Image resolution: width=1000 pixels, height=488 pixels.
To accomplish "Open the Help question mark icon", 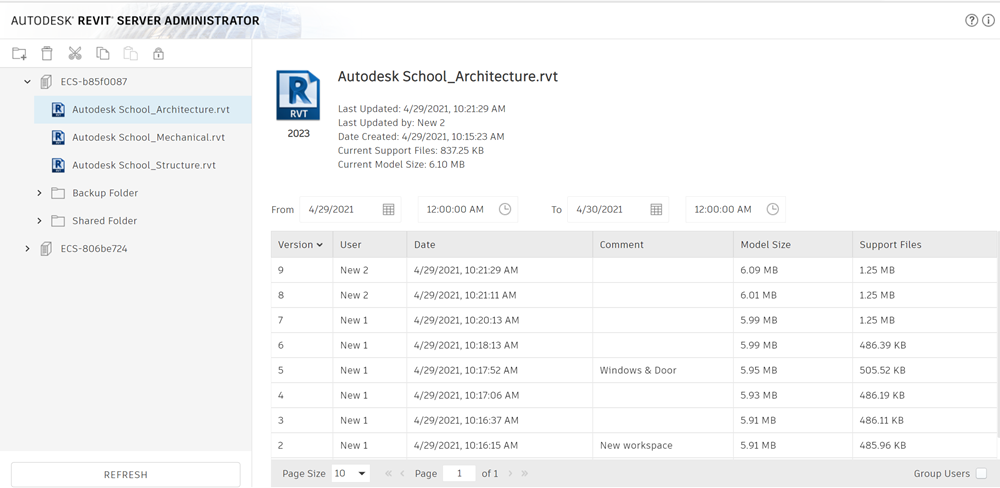I will [971, 20].
